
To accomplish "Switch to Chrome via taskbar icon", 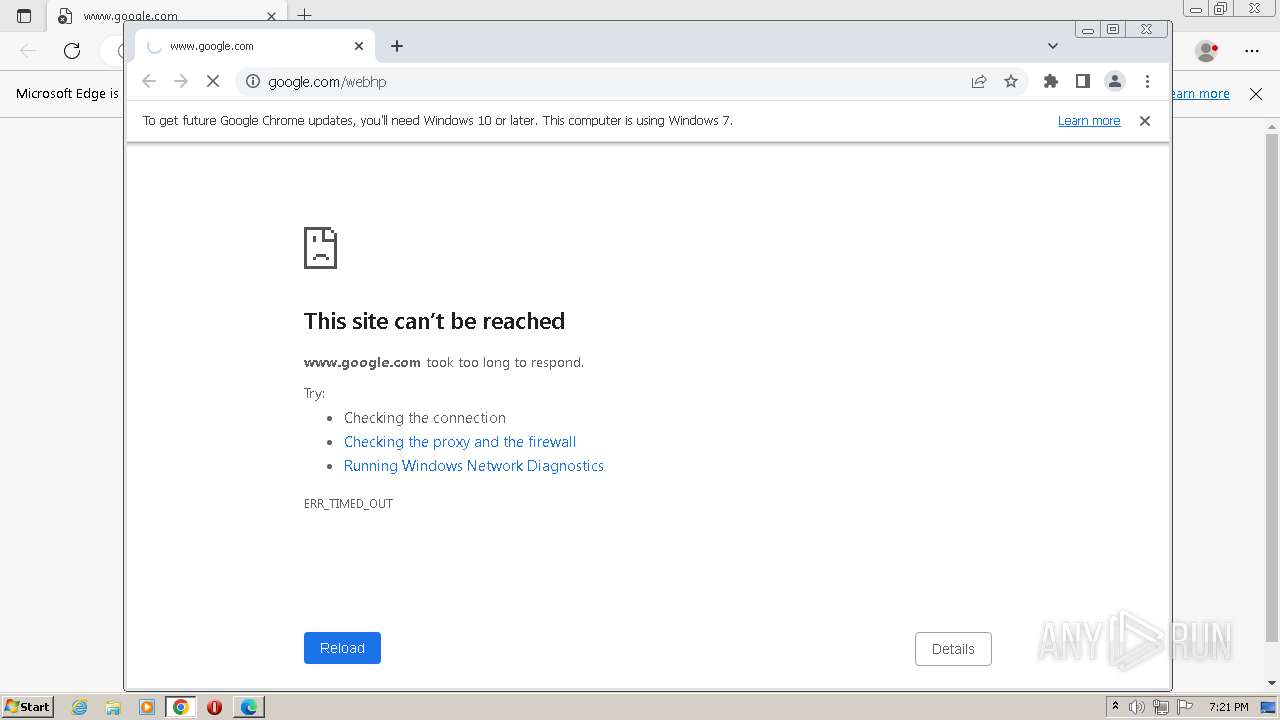I will tap(181, 707).
